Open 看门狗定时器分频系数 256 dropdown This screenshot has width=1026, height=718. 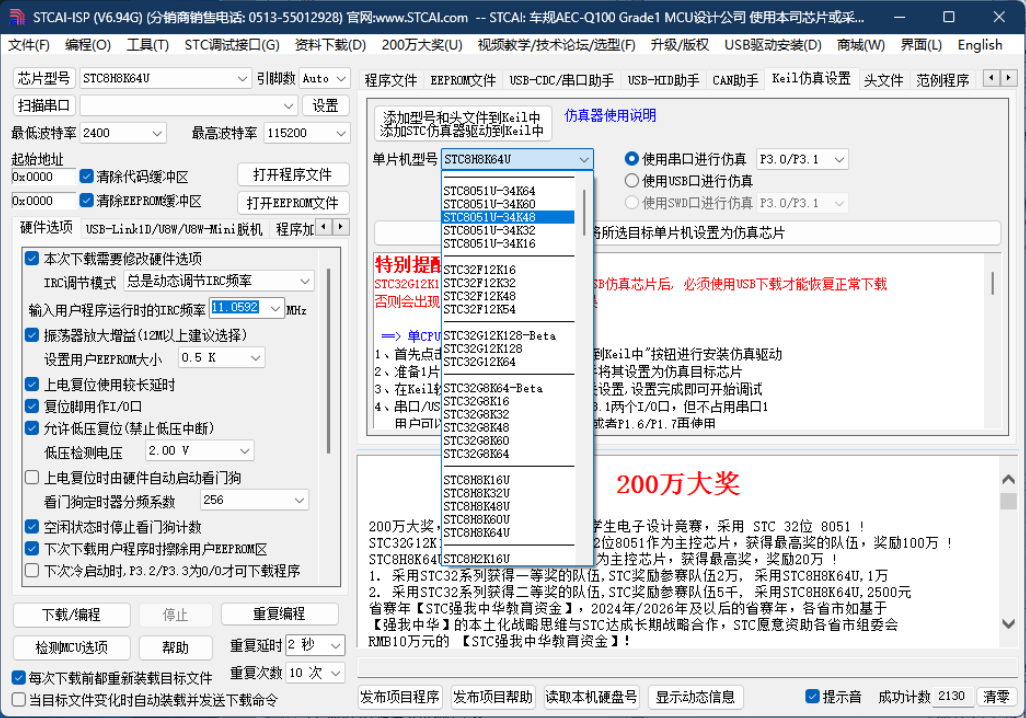pyautogui.click(x=254, y=500)
